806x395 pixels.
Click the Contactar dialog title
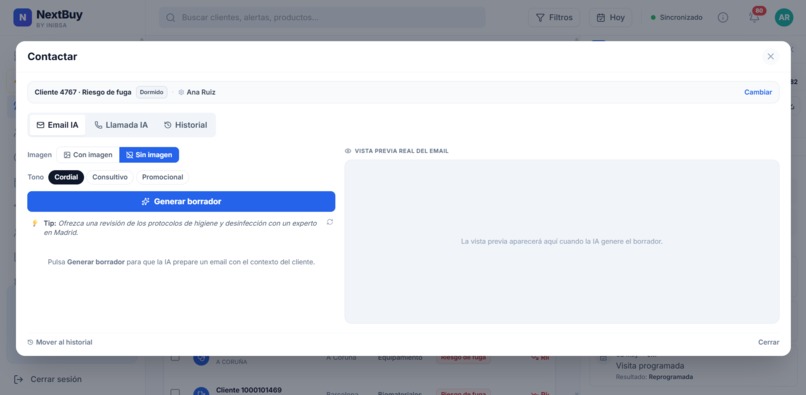[52, 57]
